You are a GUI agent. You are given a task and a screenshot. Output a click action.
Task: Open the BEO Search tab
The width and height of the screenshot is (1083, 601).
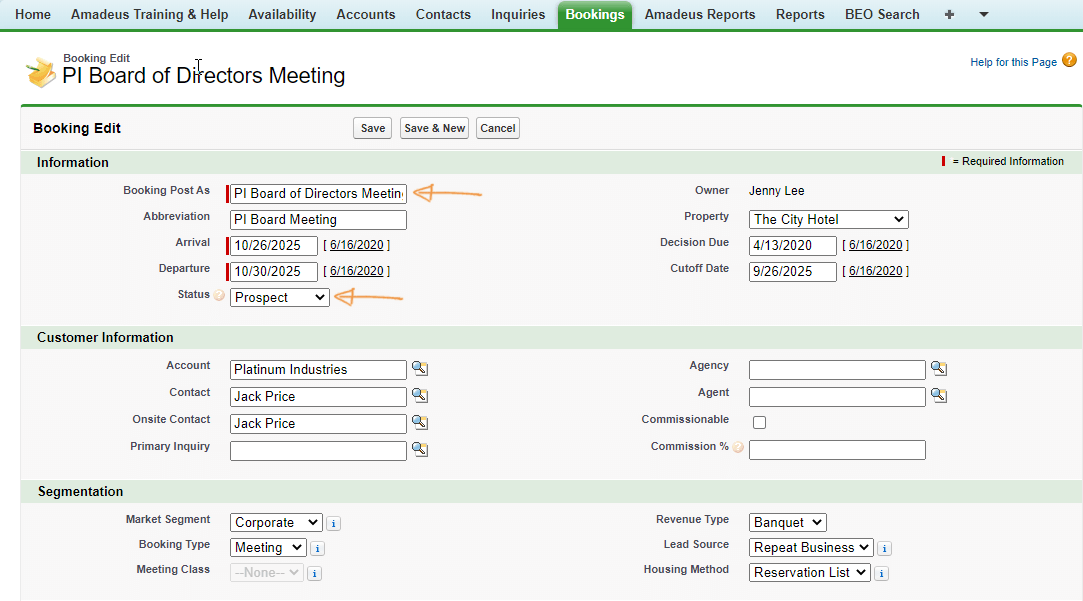882,15
